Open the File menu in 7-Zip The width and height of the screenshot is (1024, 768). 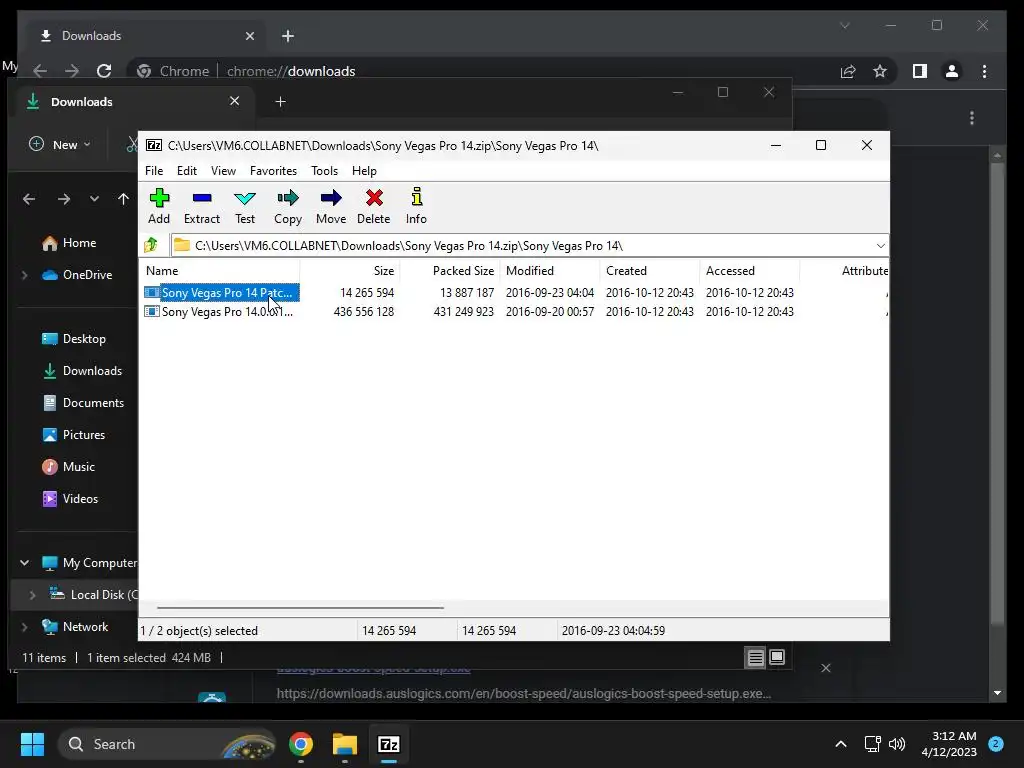tap(154, 170)
